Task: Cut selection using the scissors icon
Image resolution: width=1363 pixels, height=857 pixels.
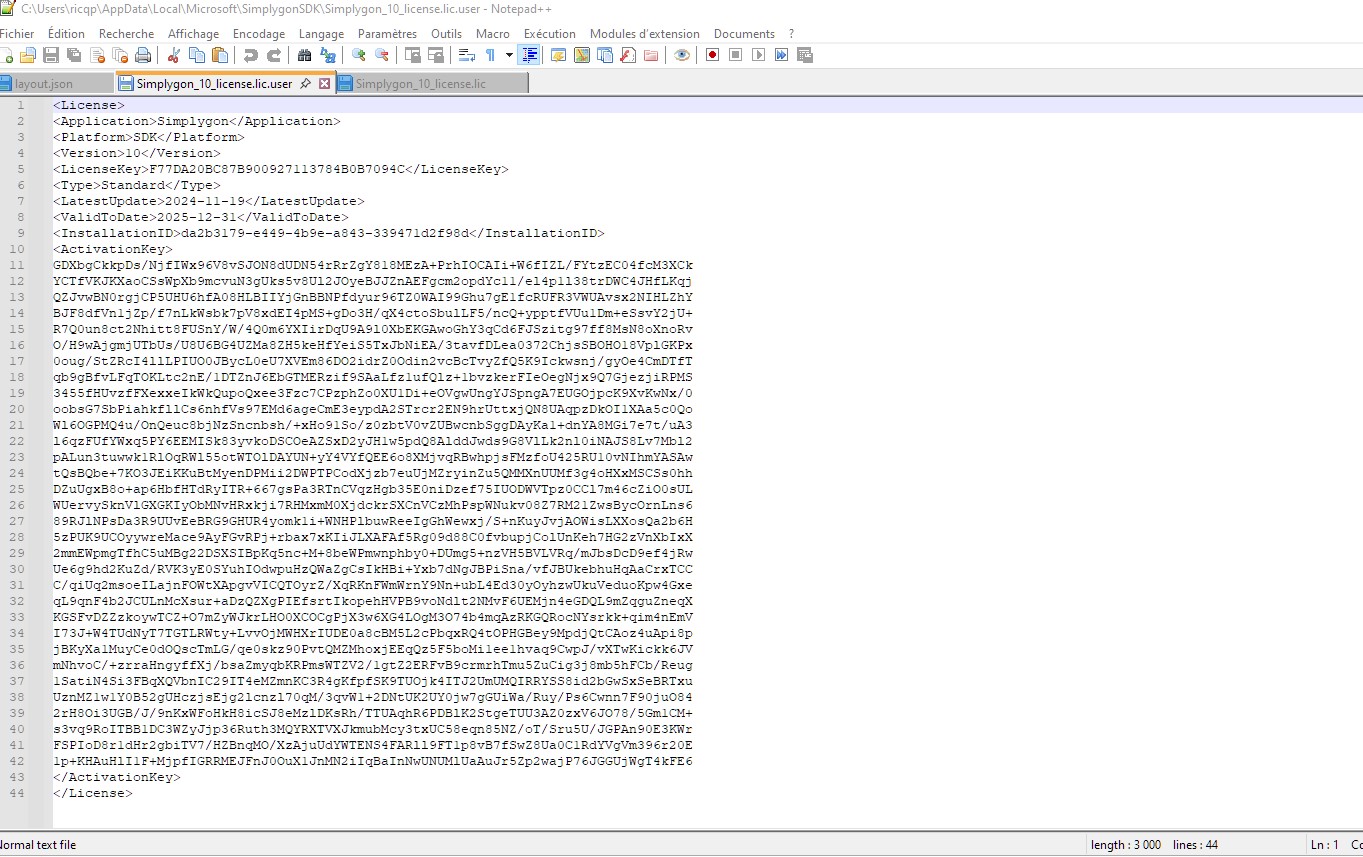Action: click(x=174, y=55)
